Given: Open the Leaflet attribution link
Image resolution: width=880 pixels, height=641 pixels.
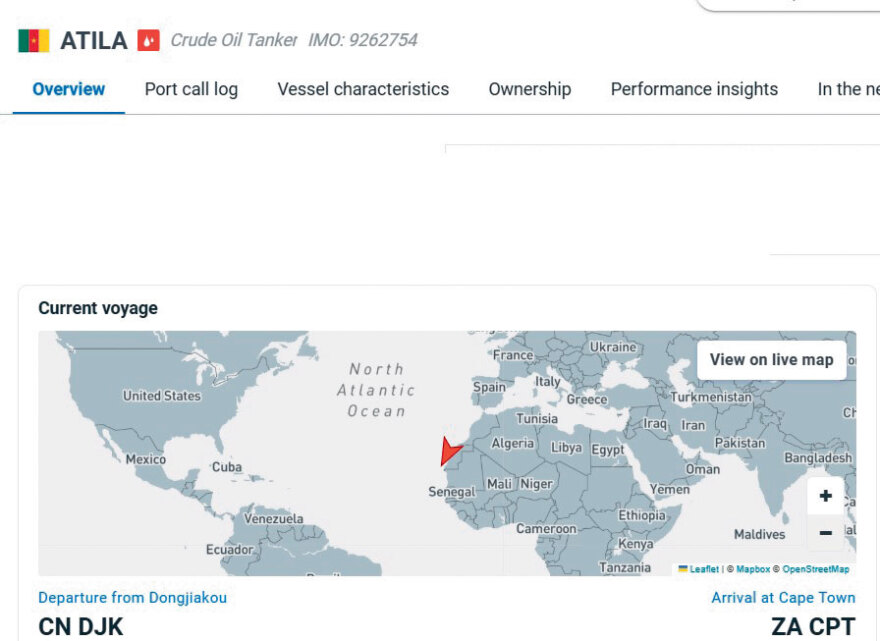Looking at the screenshot, I should coord(703,569).
